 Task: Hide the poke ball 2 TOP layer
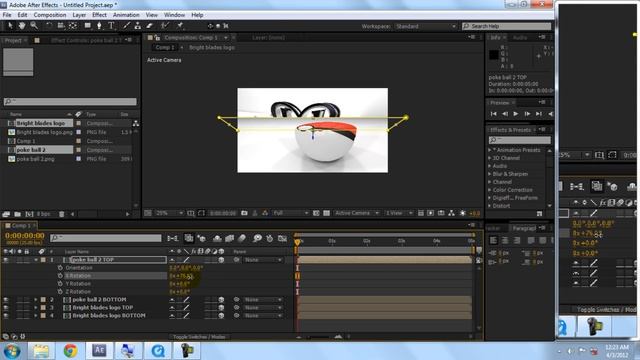6,260
